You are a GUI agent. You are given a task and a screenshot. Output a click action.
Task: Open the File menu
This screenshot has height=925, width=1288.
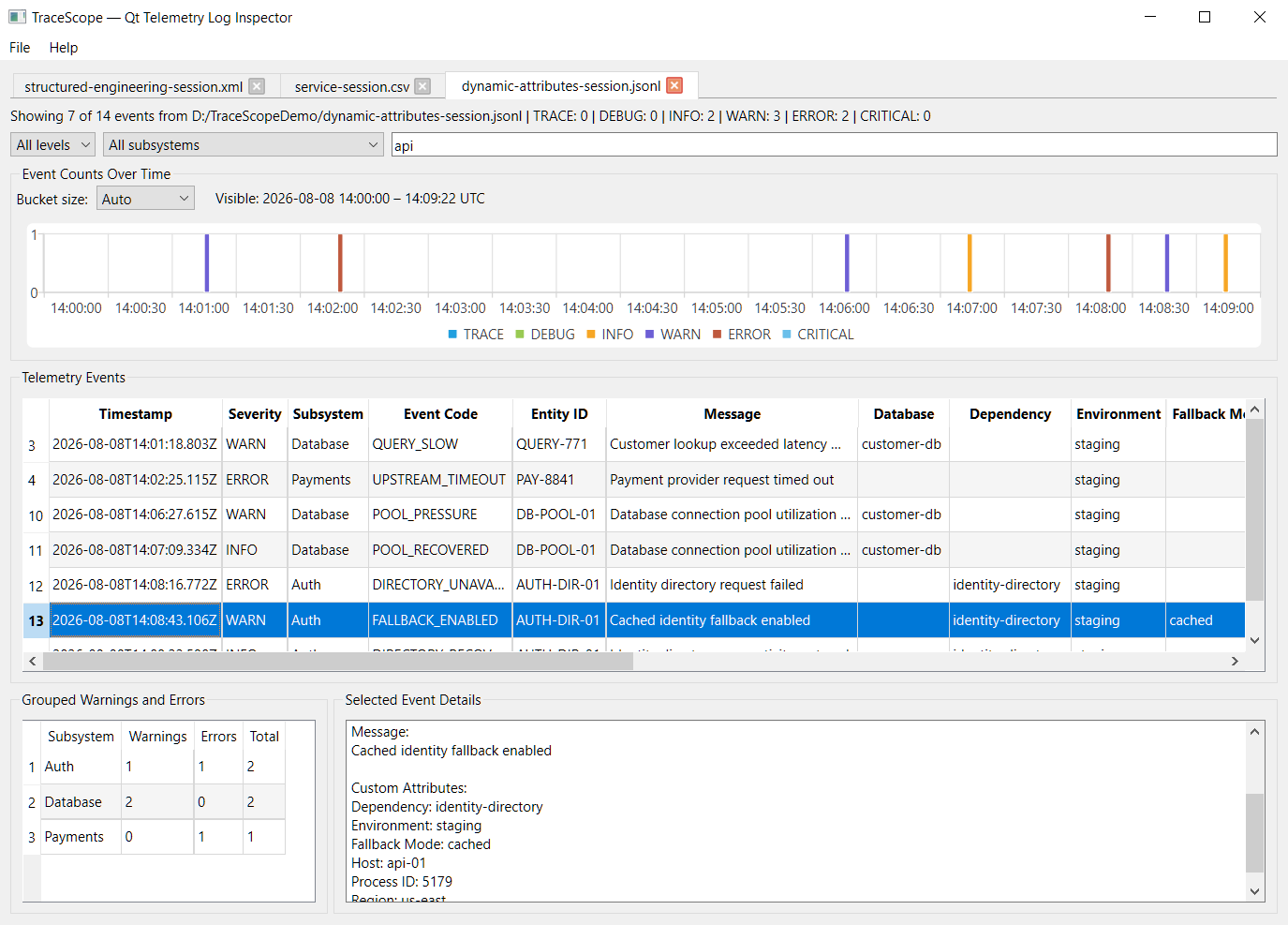20,47
